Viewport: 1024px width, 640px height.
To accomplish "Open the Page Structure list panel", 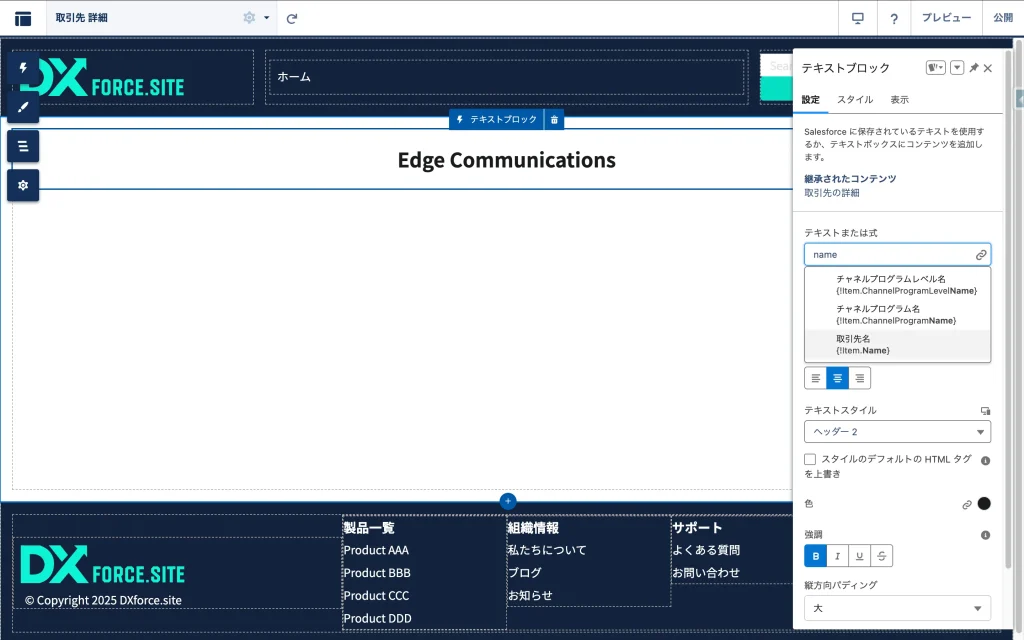I will pyautogui.click(x=23, y=146).
